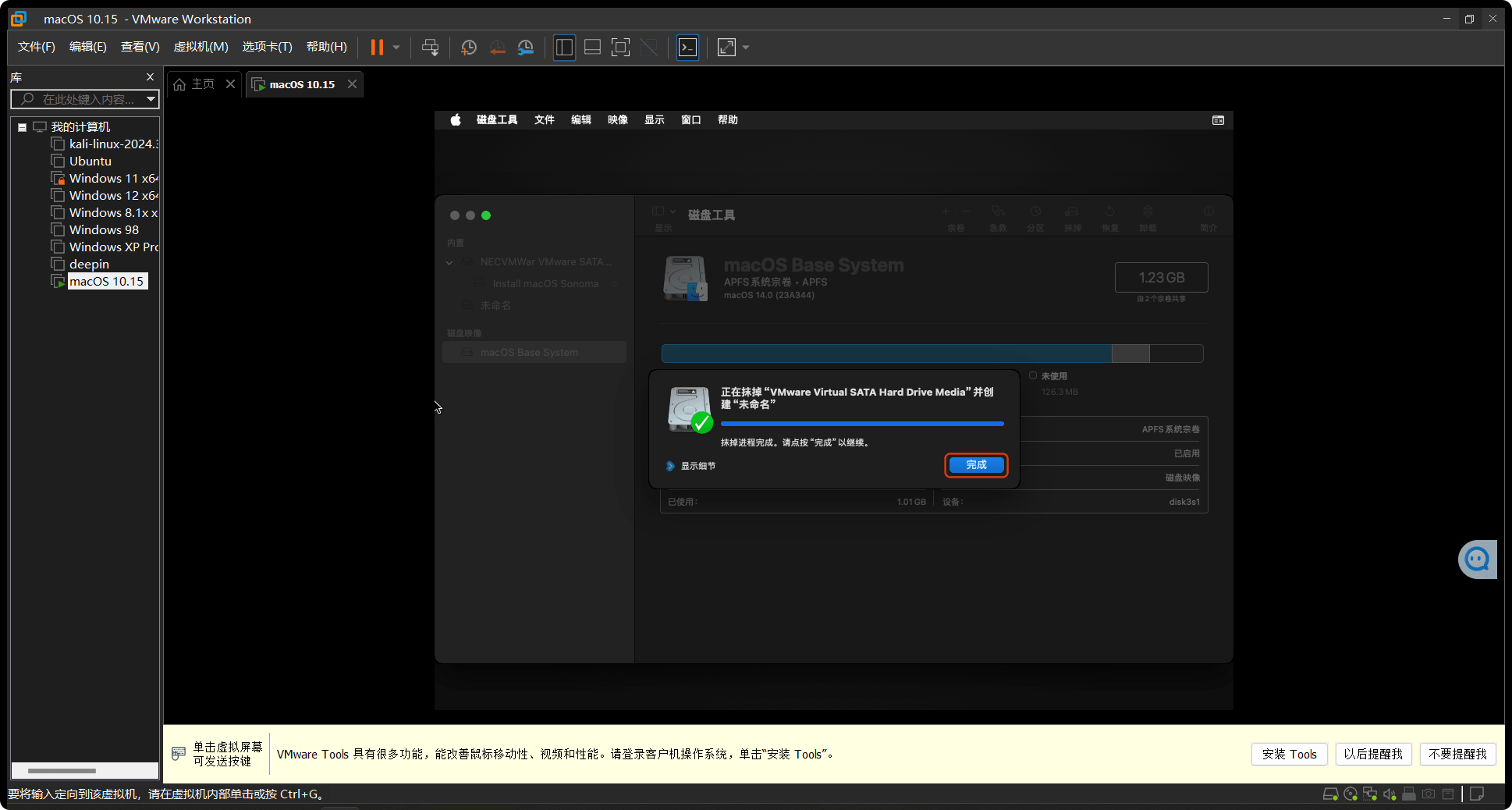Click the sound device status icon
Image resolution: width=1512 pixels, height=810 pixels.
[x=1389, y=794]
